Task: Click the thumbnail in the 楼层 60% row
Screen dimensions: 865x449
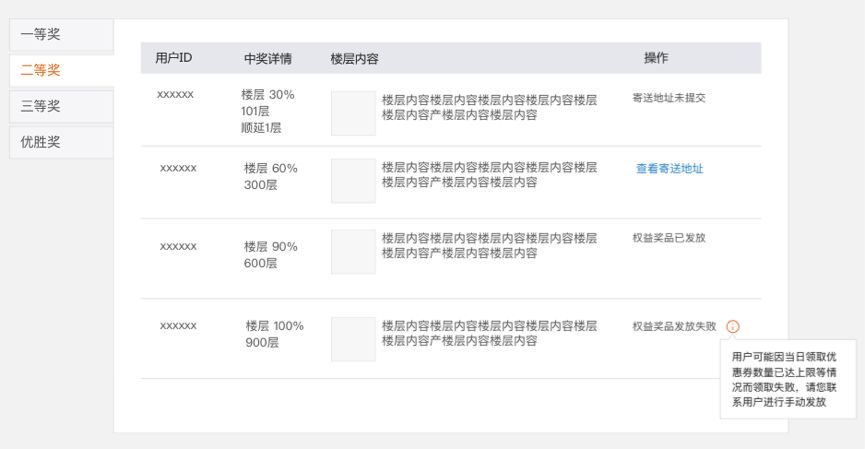Action: pos(353,181)
